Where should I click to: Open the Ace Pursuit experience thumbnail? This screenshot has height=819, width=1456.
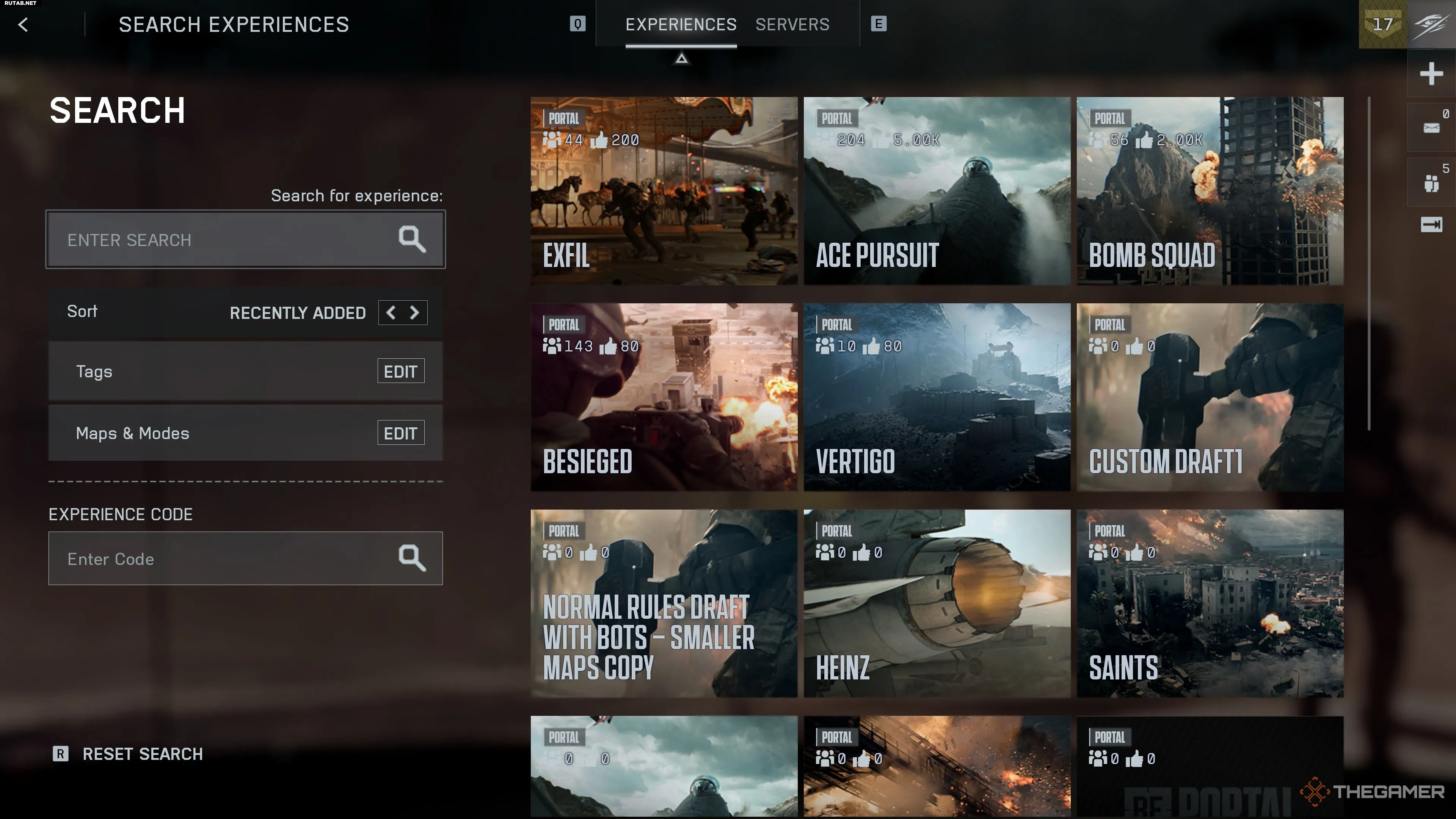[x=937, y=190]
